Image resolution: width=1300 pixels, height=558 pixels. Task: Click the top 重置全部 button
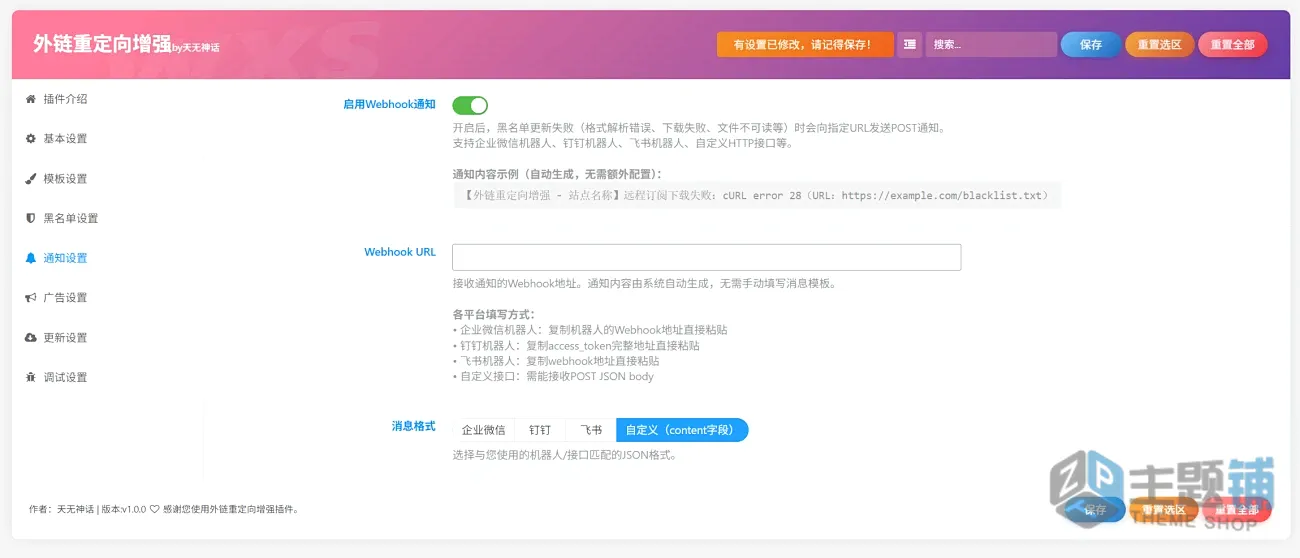1233,45
